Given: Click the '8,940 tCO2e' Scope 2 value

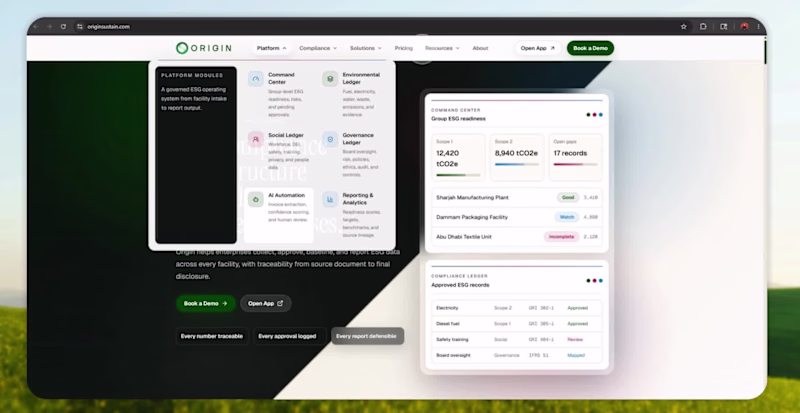Looking at the screenshot, I should 516,153.
